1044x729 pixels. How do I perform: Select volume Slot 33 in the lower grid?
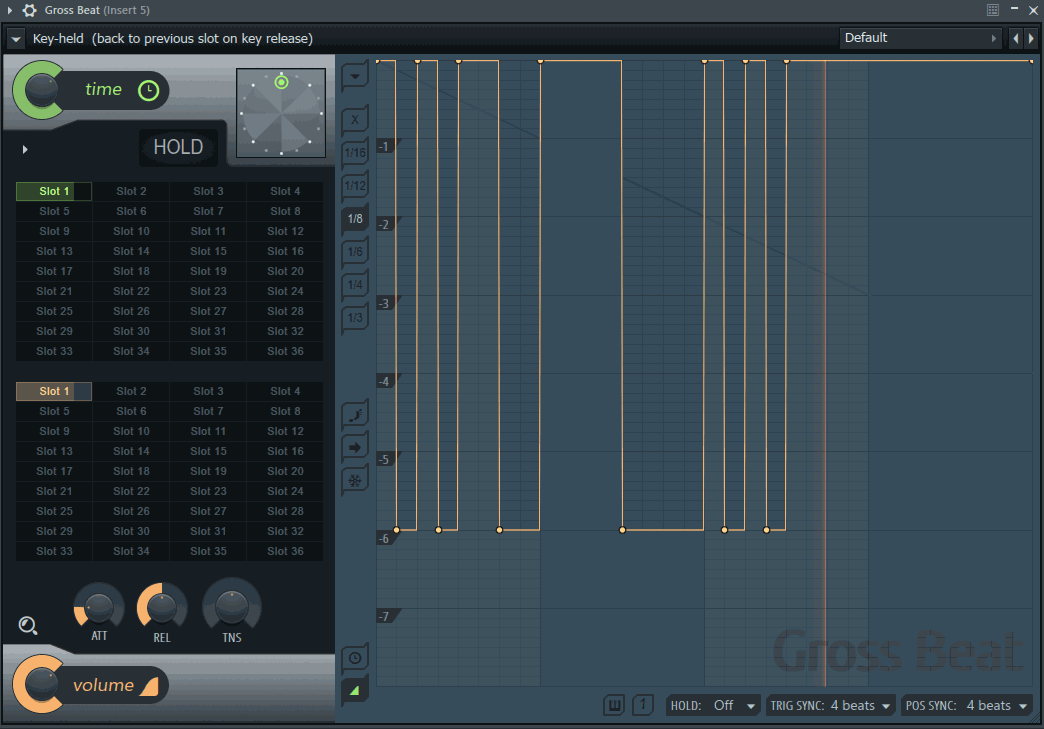click(54, 551)
